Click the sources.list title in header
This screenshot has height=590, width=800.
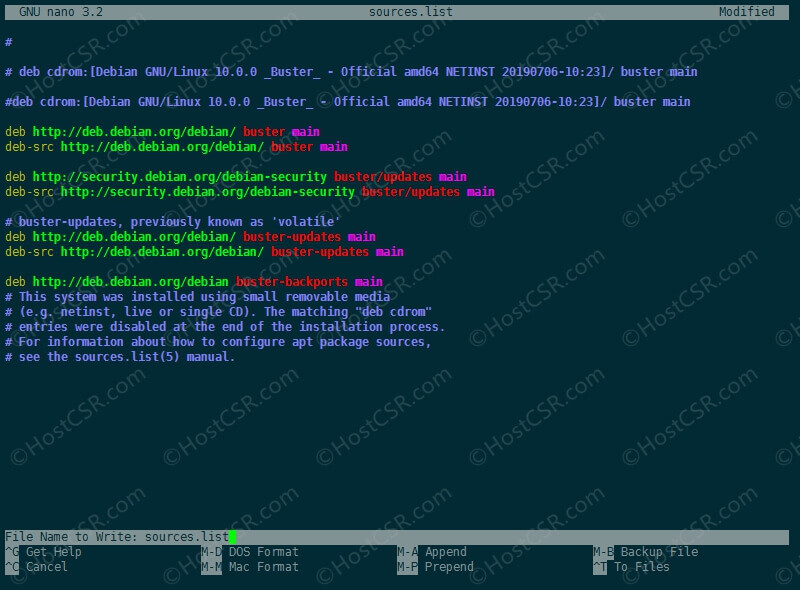[411, 12]
